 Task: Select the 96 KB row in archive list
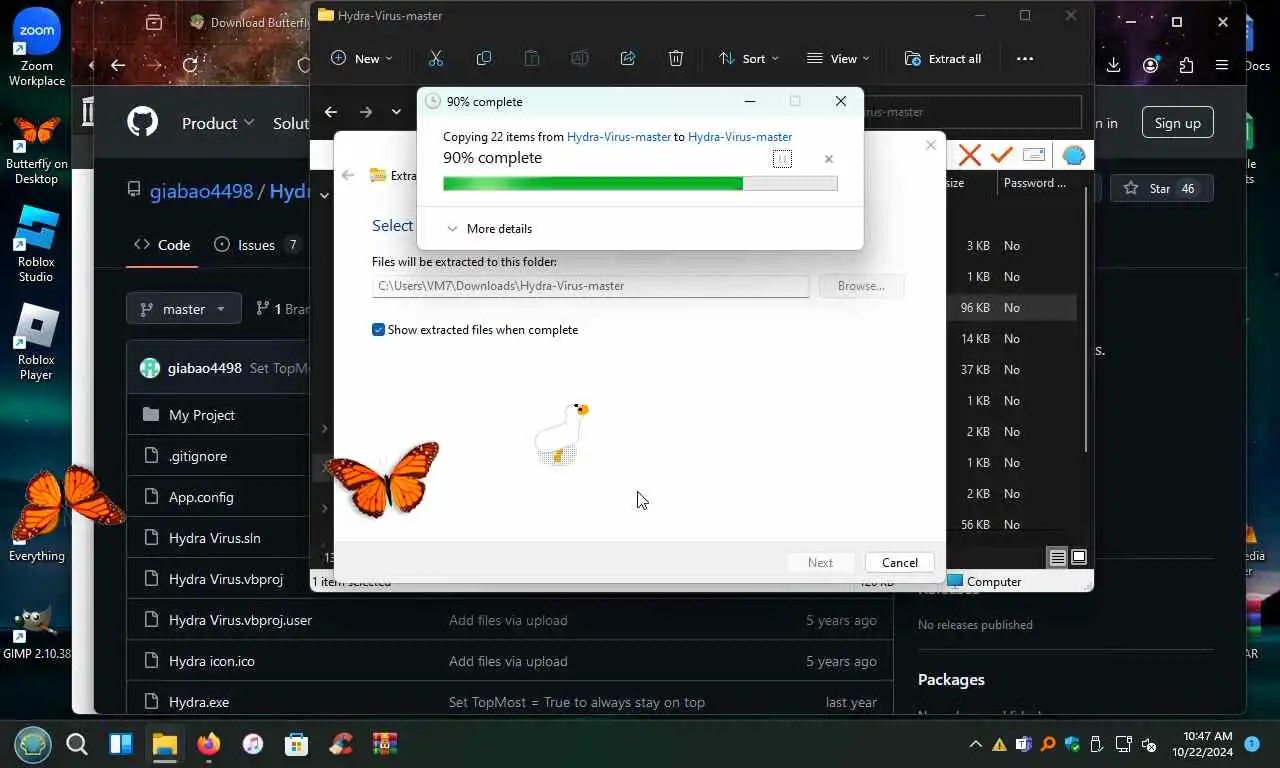[x=1012, y=308]
